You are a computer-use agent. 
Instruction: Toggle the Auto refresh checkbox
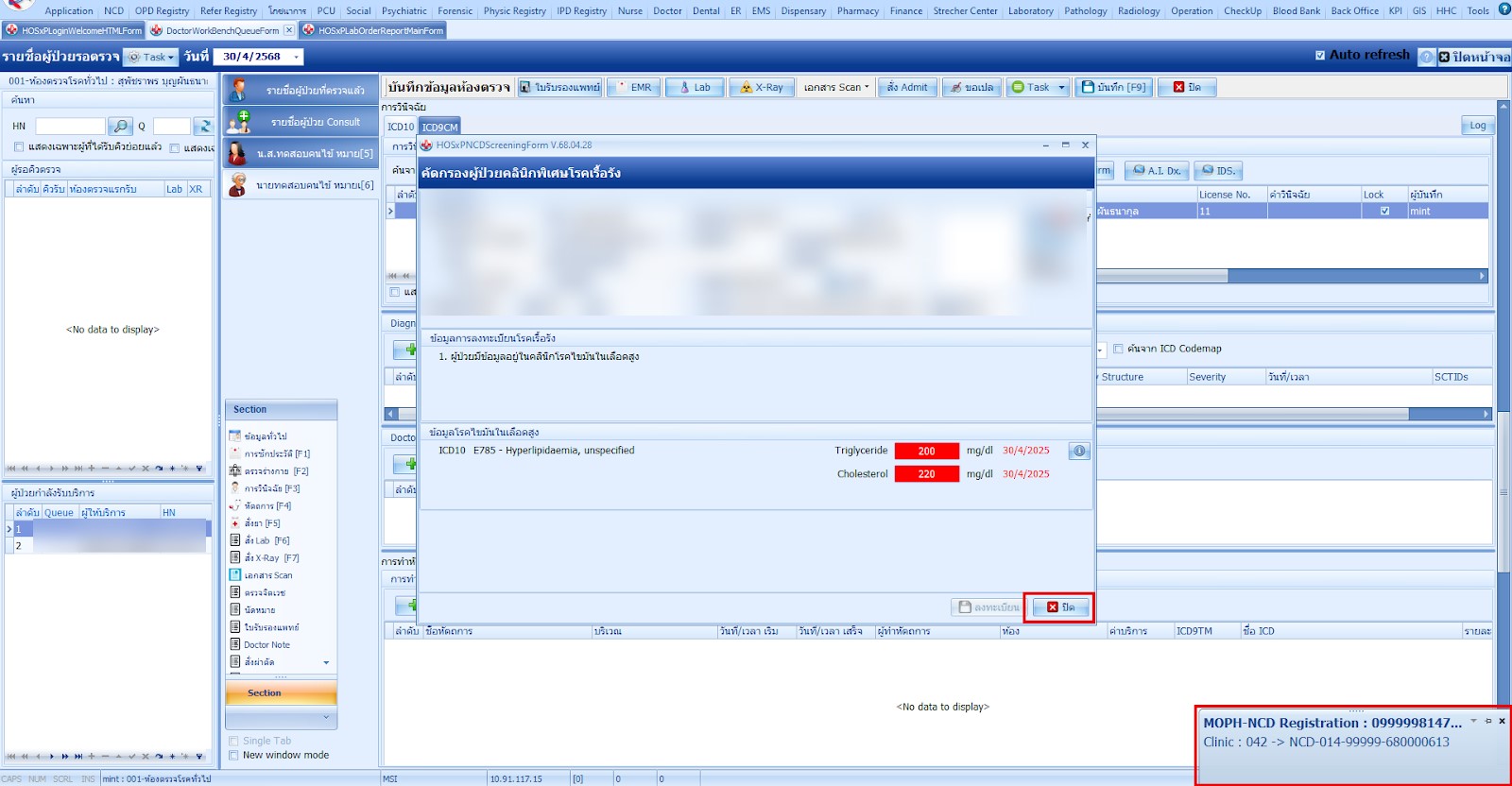tap(1320, 55)
